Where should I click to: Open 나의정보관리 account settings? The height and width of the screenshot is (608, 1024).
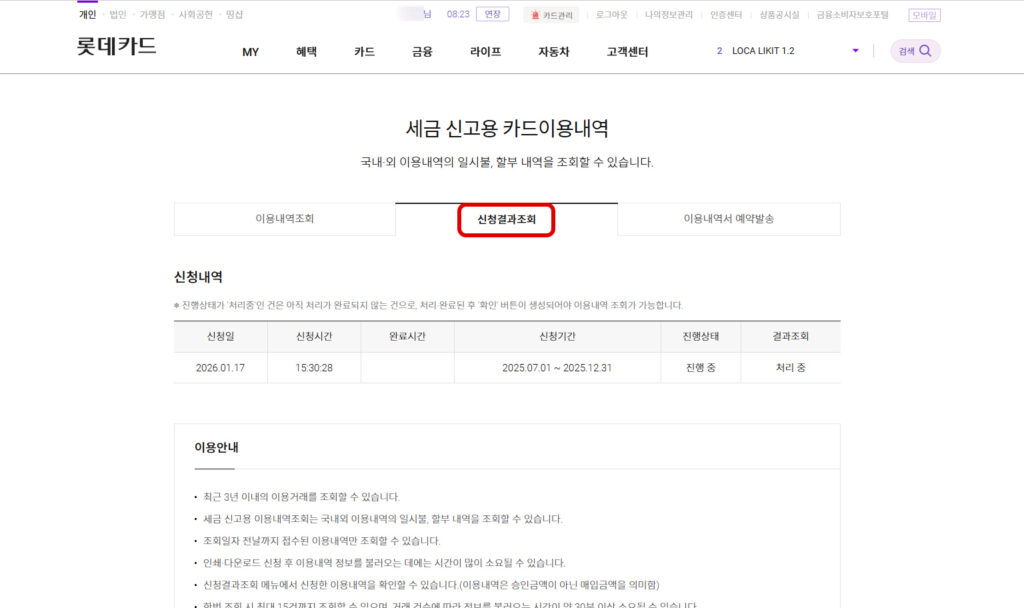coord(668,13)
